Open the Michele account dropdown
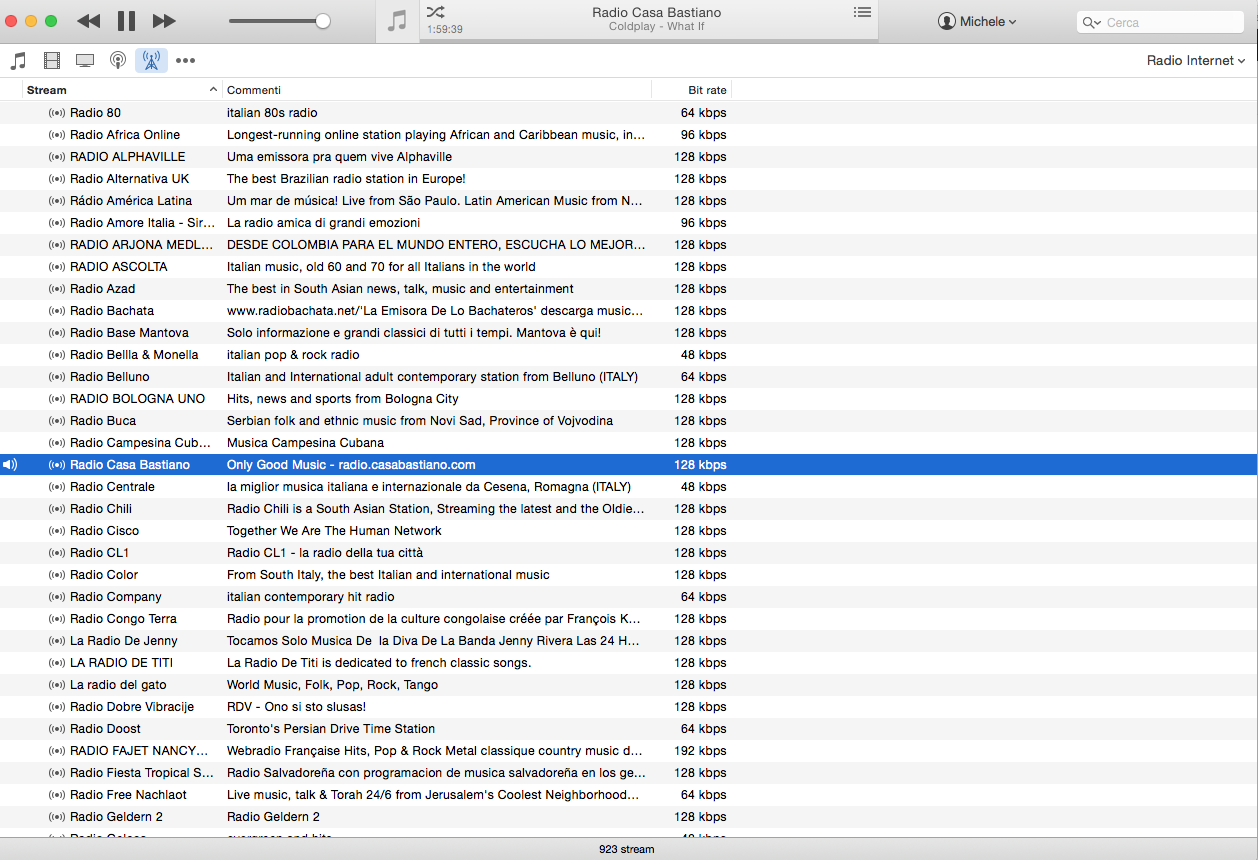Viewport: 1258px width, 860px height. (x=977, y=22)
